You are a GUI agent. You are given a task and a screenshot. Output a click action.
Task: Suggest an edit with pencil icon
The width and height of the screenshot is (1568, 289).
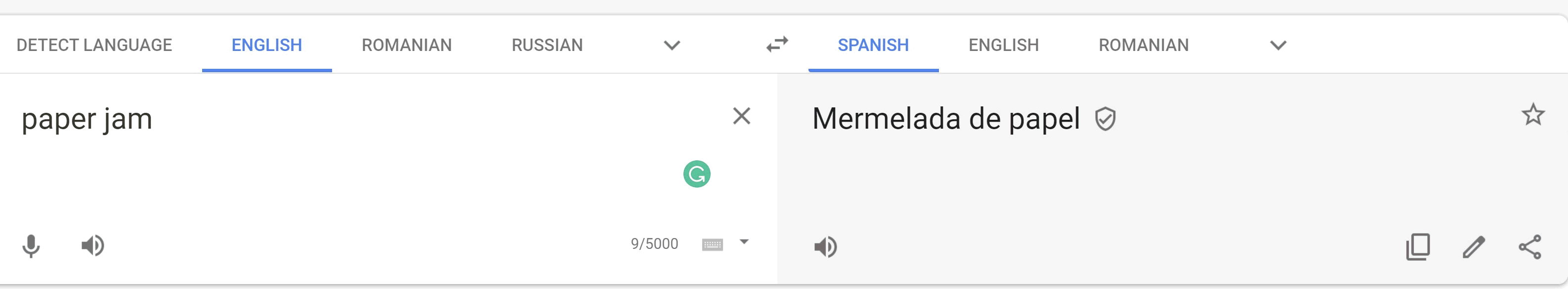(1474, 247)
